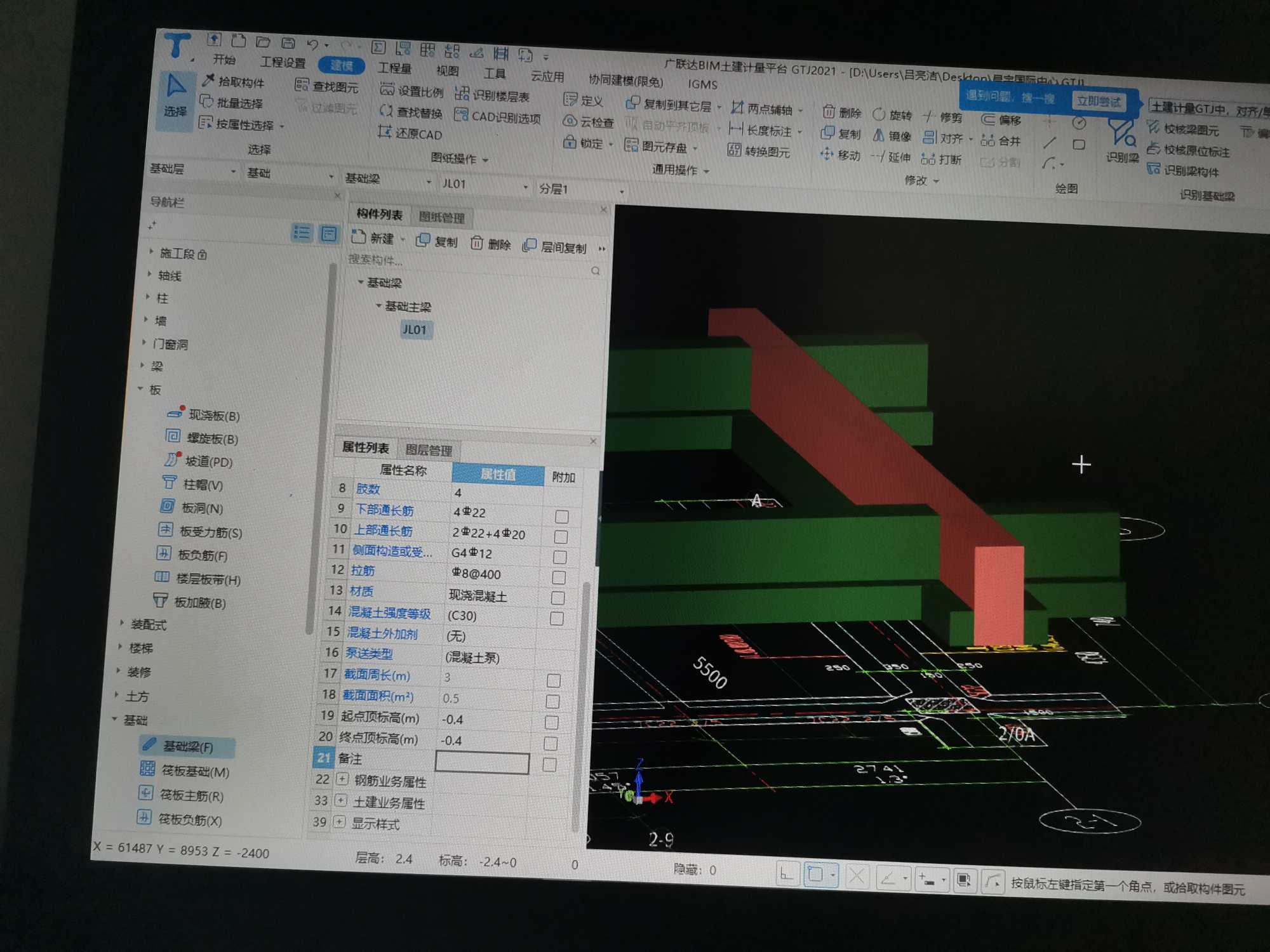Click 识别梁构件 identify beam component

pyautogui.click(x=1183, y=171)
